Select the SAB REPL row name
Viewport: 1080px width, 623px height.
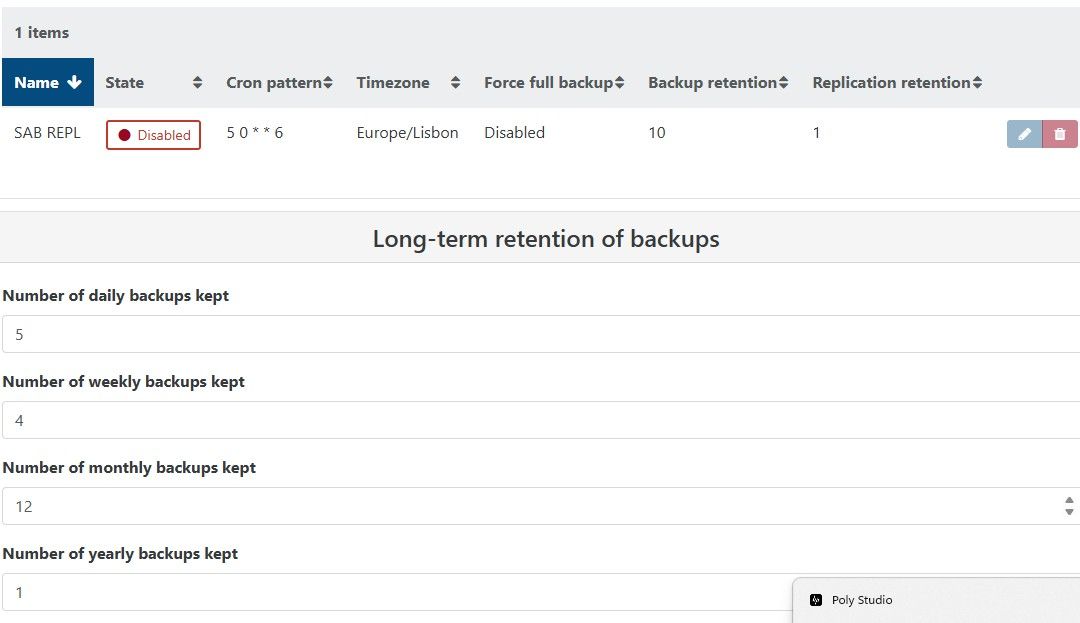tap(48, 133)
